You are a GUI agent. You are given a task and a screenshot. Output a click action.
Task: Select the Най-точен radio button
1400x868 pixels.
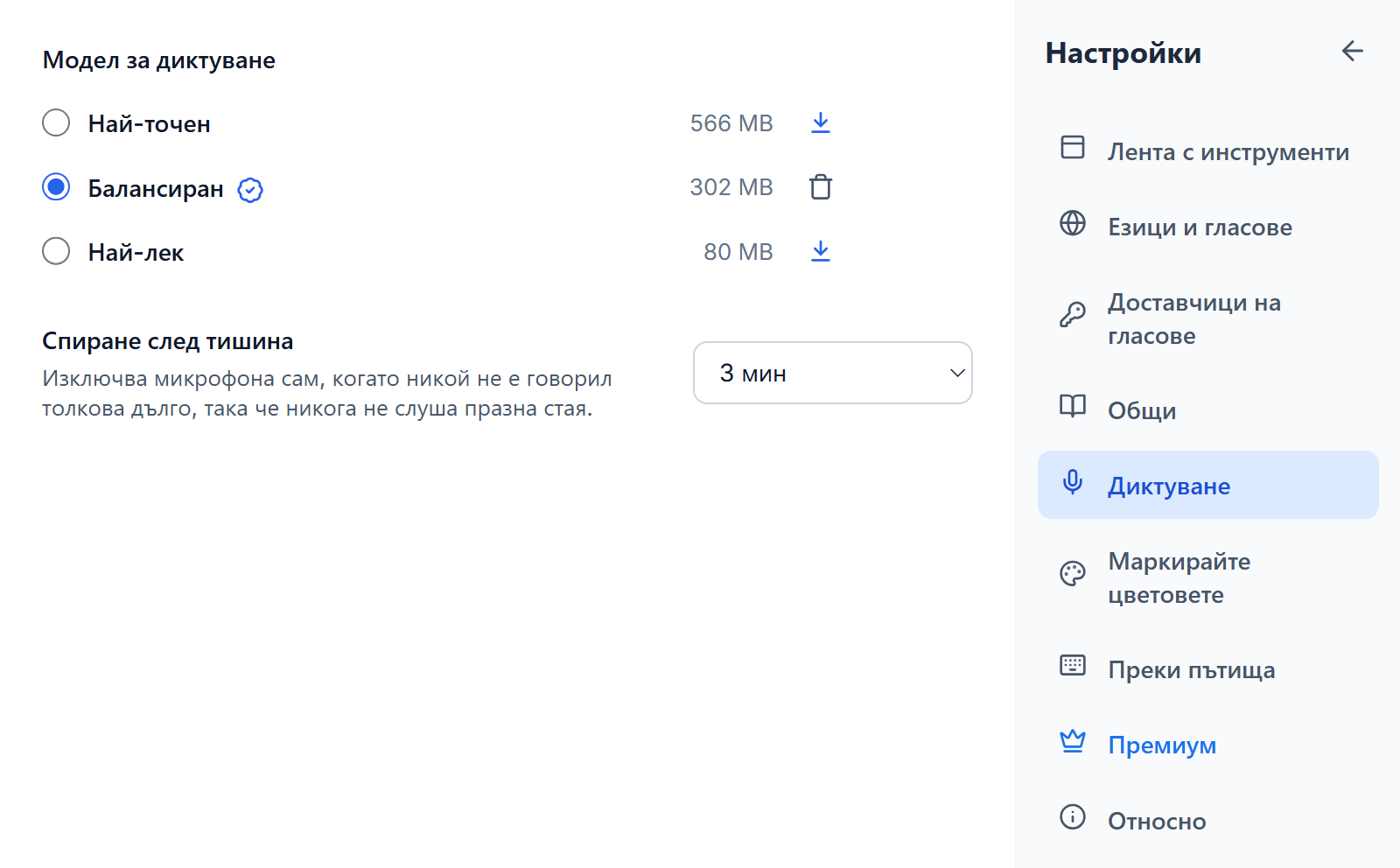56,122
